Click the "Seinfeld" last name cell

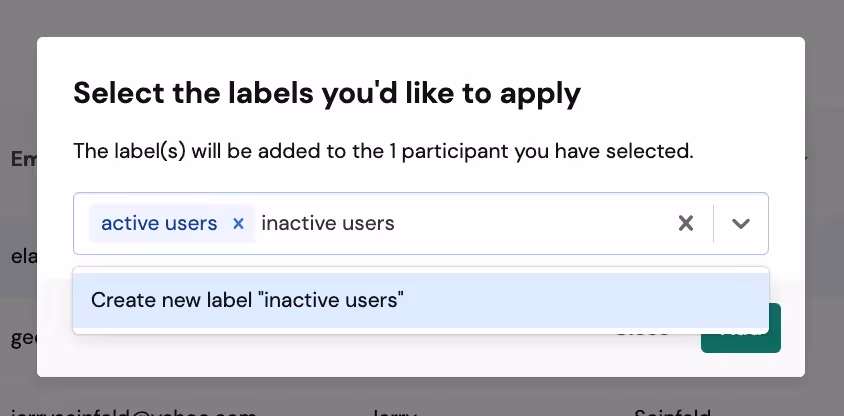(x=670, y=411)
